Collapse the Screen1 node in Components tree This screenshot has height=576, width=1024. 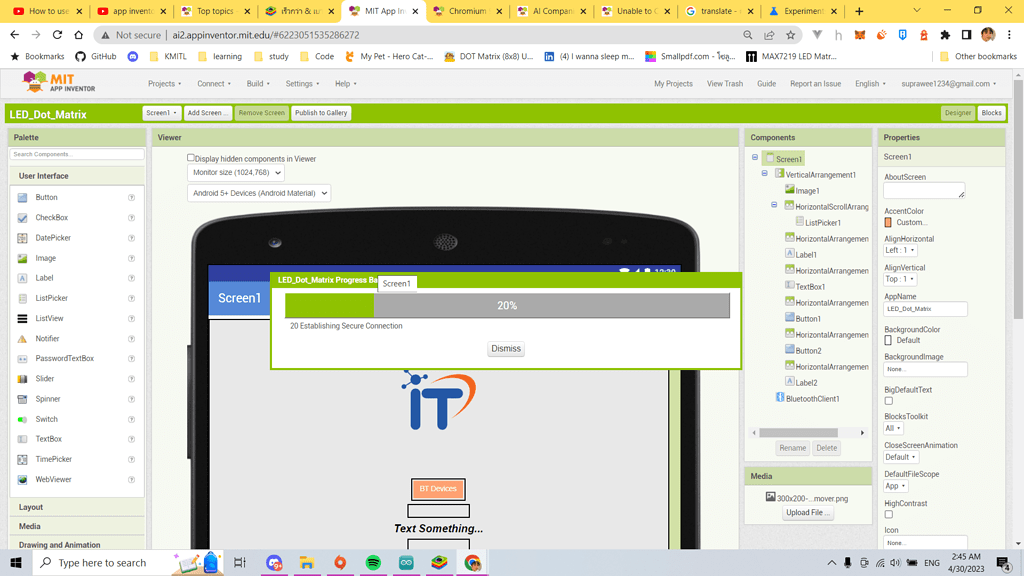[754, 158]
